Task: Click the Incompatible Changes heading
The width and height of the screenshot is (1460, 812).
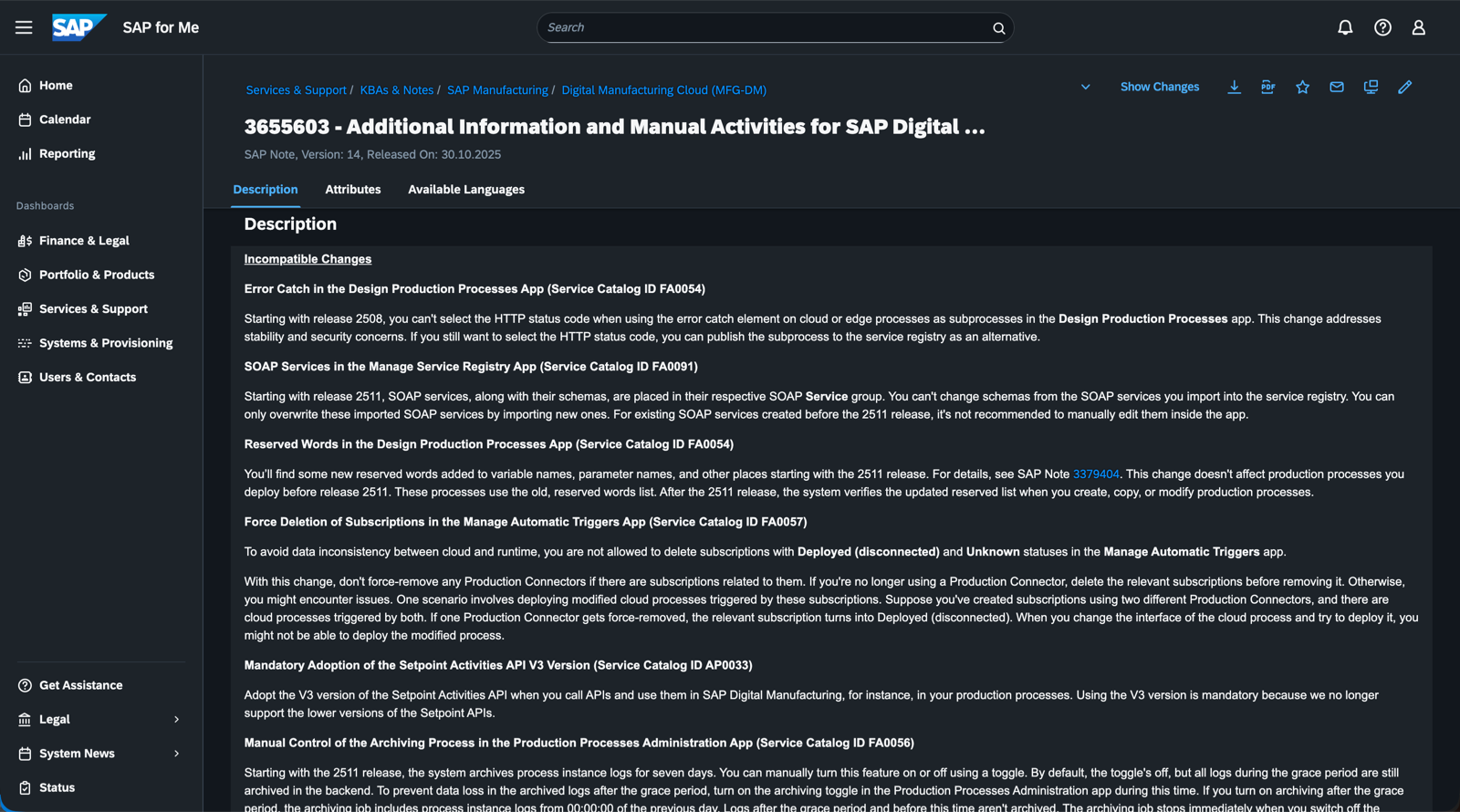Action: [x=308, y=259]
